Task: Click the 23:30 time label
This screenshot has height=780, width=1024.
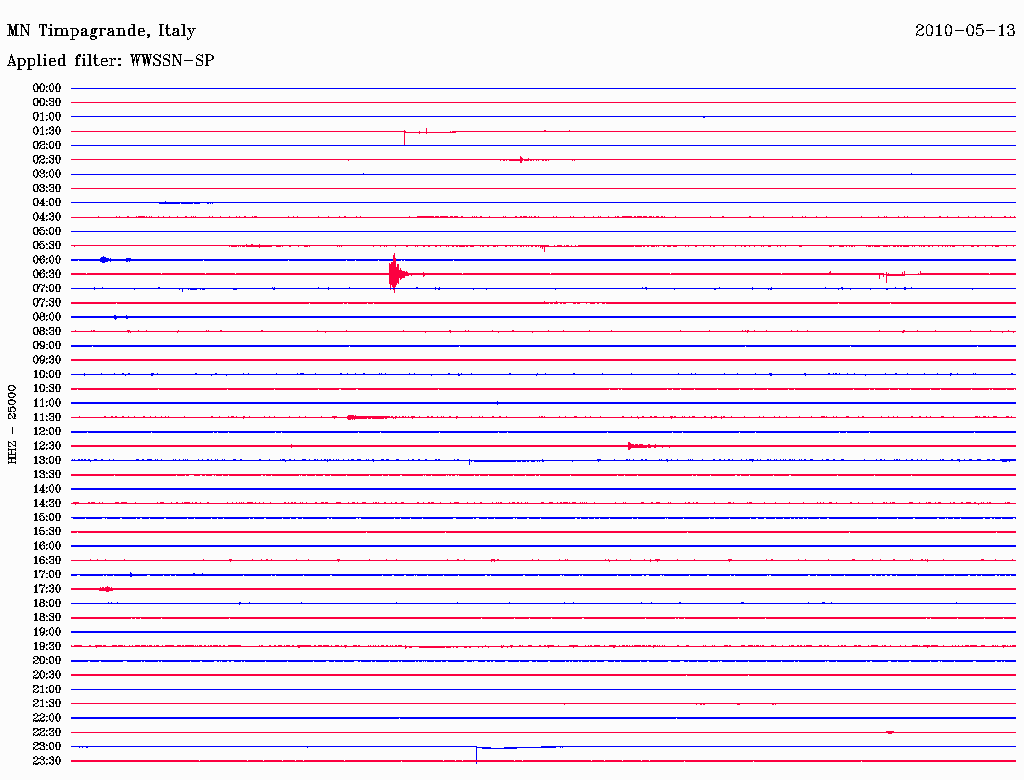Action: tap(47, 761)
